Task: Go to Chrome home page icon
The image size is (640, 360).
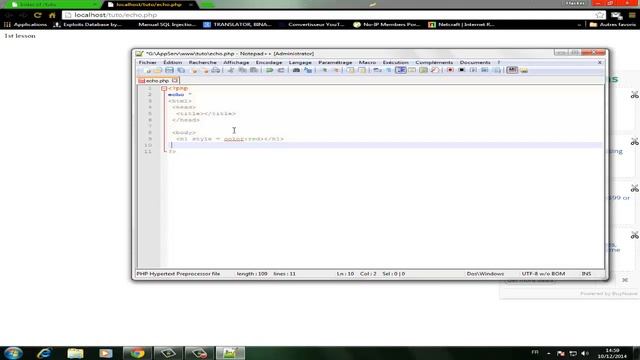Action: pyautogui.click(x=52, y=15)
